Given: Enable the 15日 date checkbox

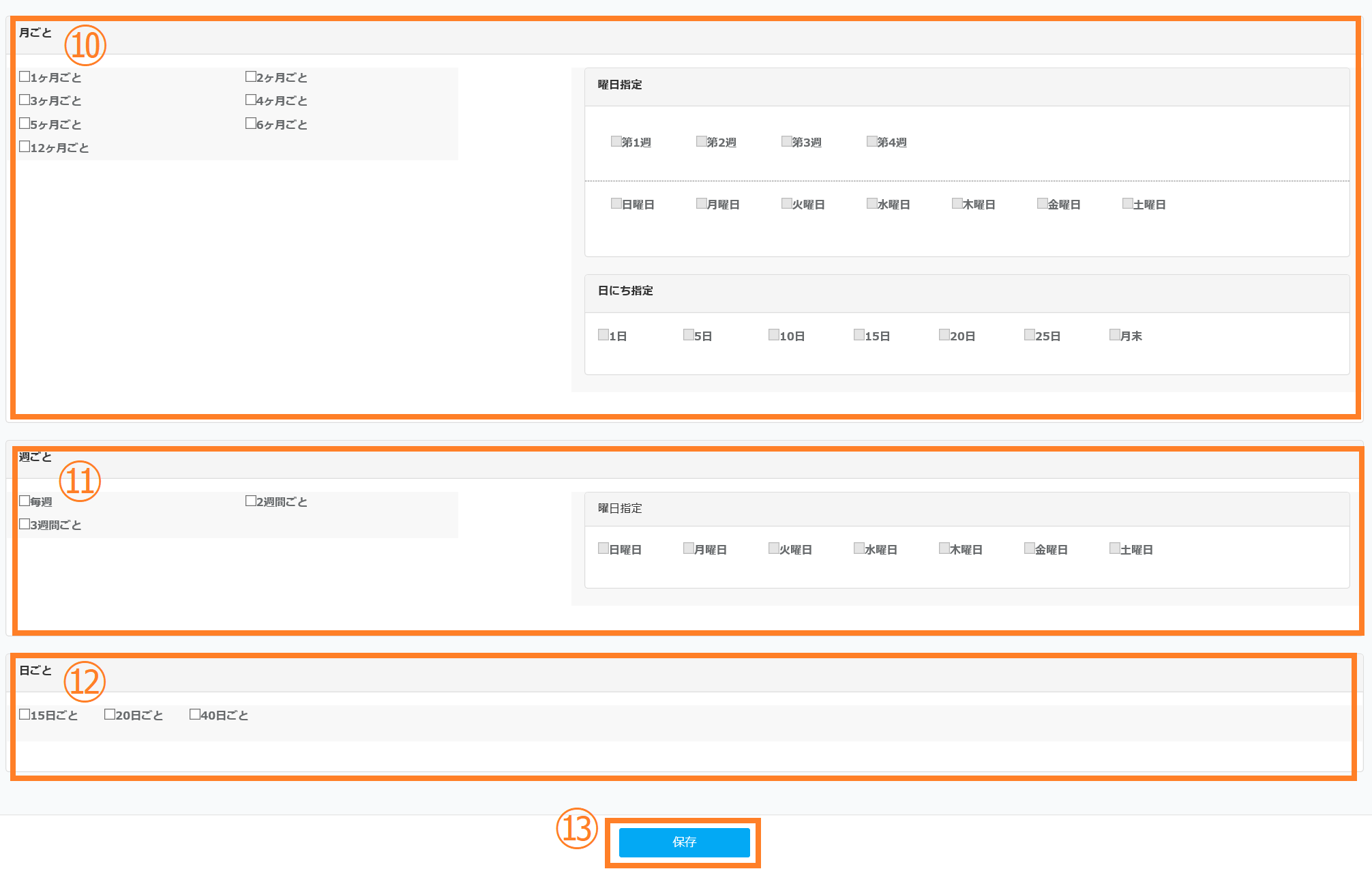Looking at the screenshot, I should tap(859, 335).
